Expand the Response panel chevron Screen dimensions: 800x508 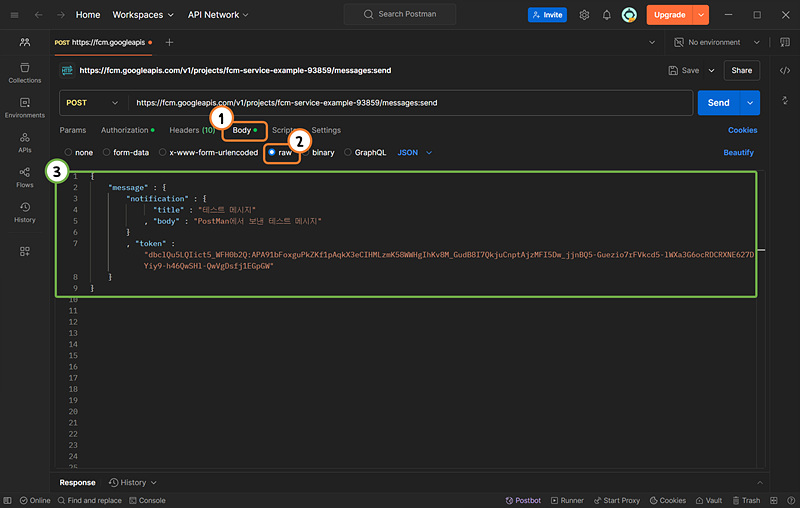tap(760, 482)
